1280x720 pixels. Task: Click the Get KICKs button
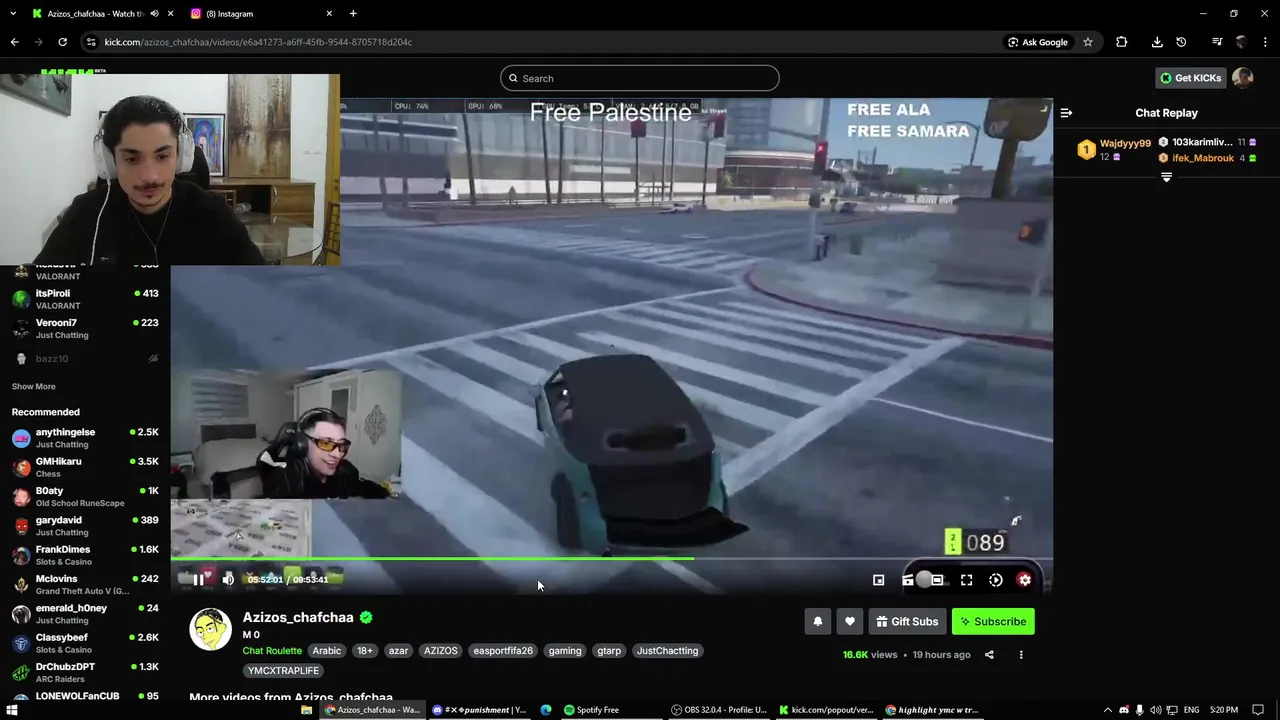(1190, 78)
